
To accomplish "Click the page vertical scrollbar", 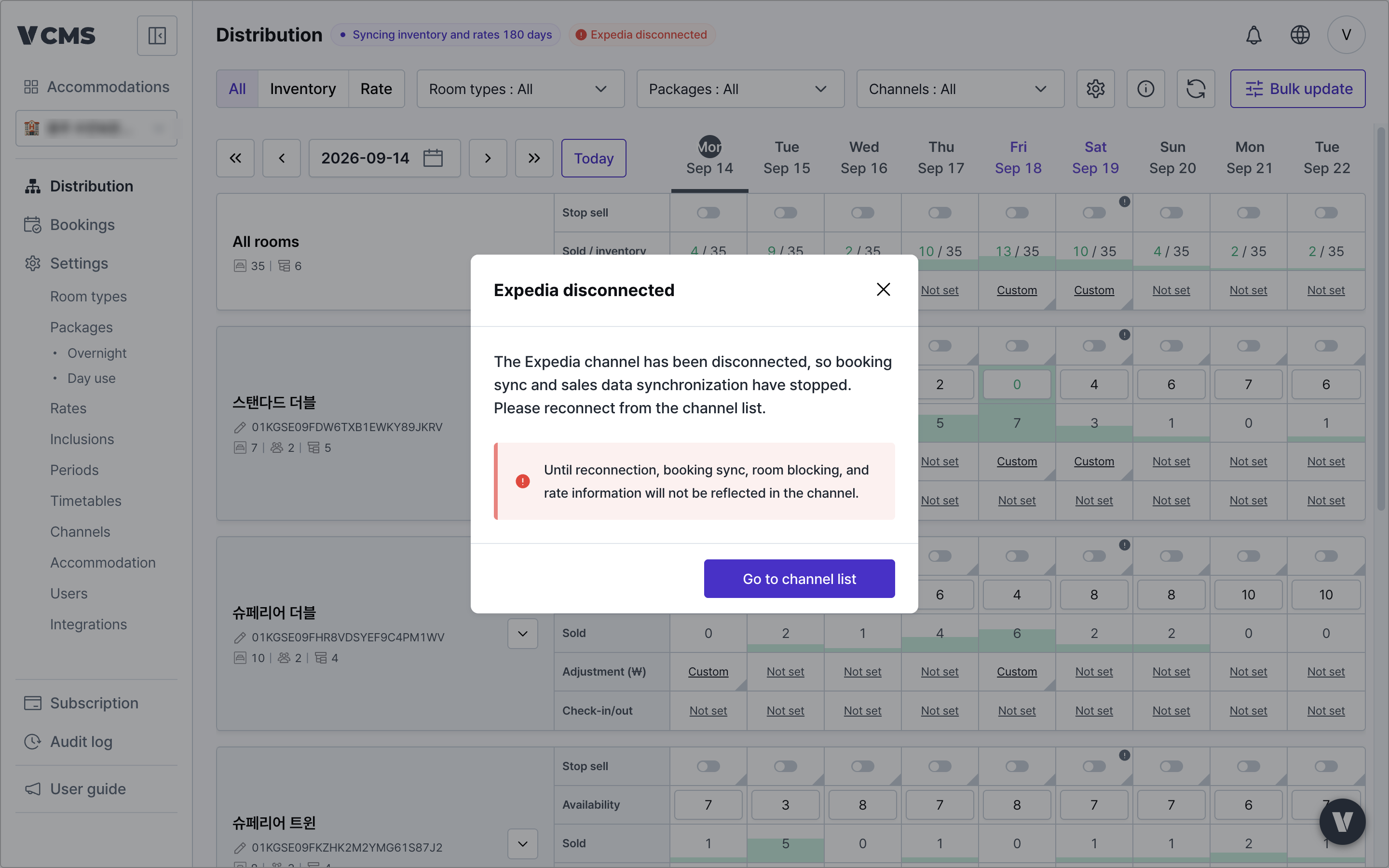I will (1381, 319).
